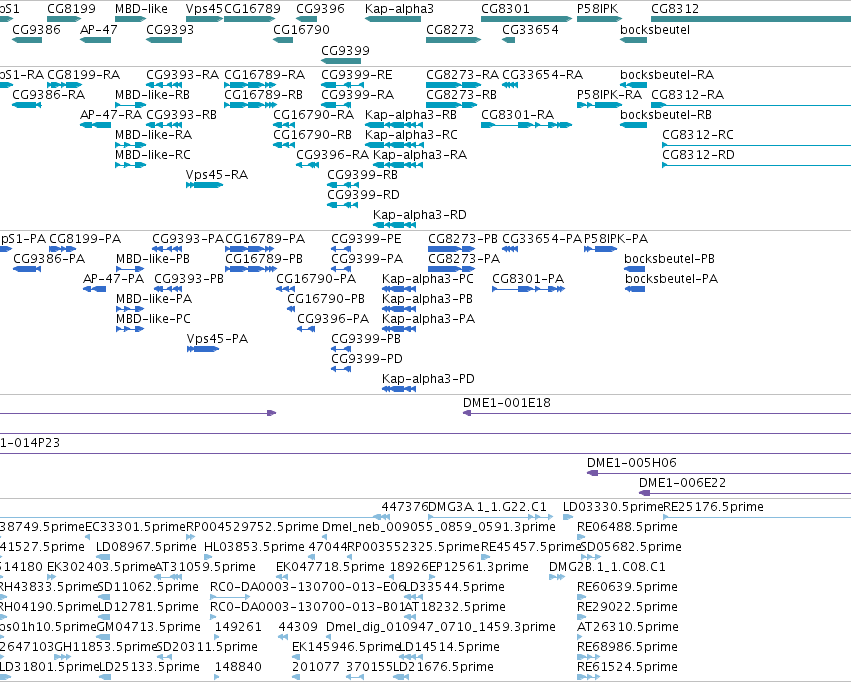Click the Vps45-PA protein label
Image resolution: width=851 pixels, height=682 pixels.
217,339
